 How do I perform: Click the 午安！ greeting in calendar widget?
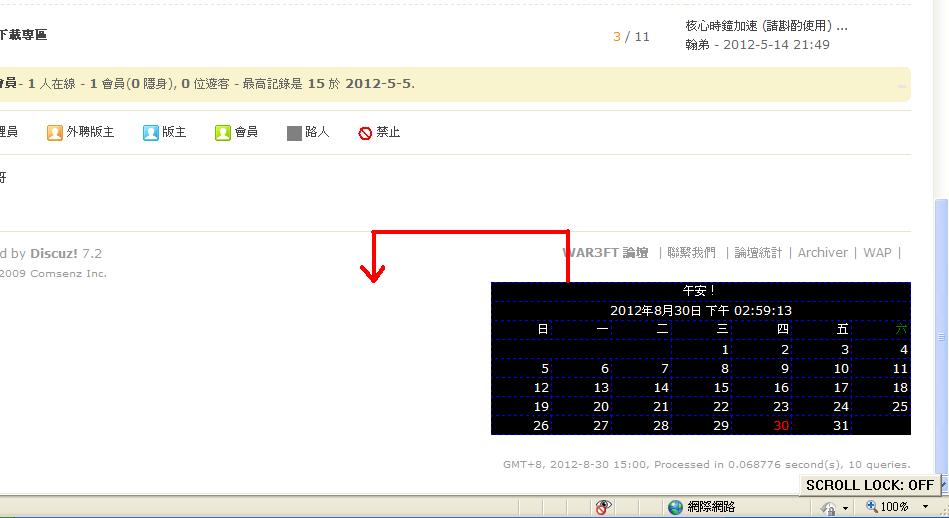700,291
